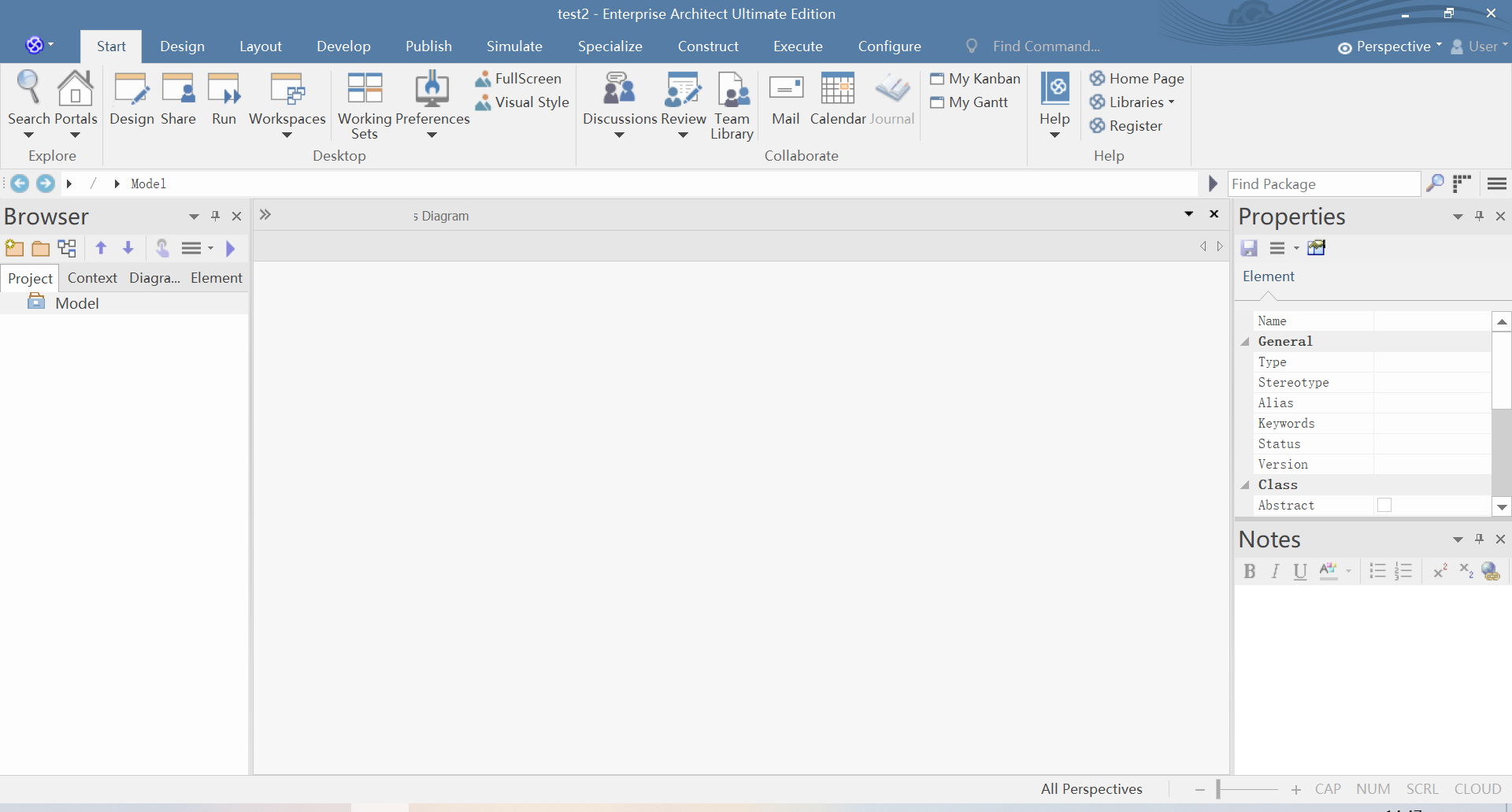The width and height of the screenshot is (1512, 812).
Task: Pin the Properties panel
Action: point(1479,216)
